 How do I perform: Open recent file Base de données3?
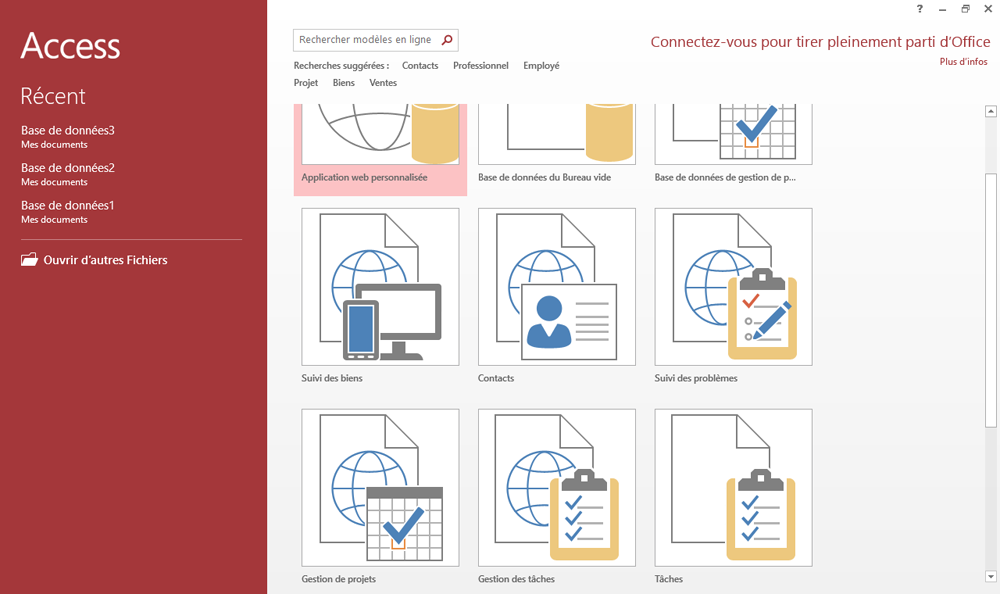pos(68,137)
